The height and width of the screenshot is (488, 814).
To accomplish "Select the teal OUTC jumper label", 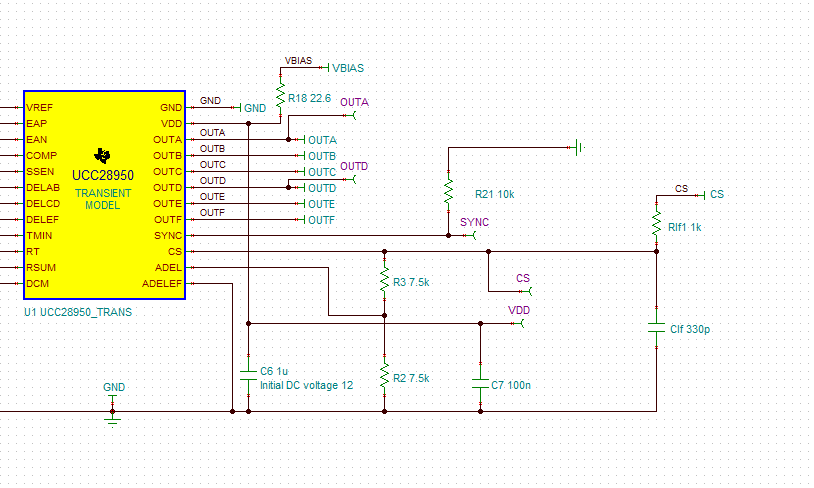I will coord(320,172).
